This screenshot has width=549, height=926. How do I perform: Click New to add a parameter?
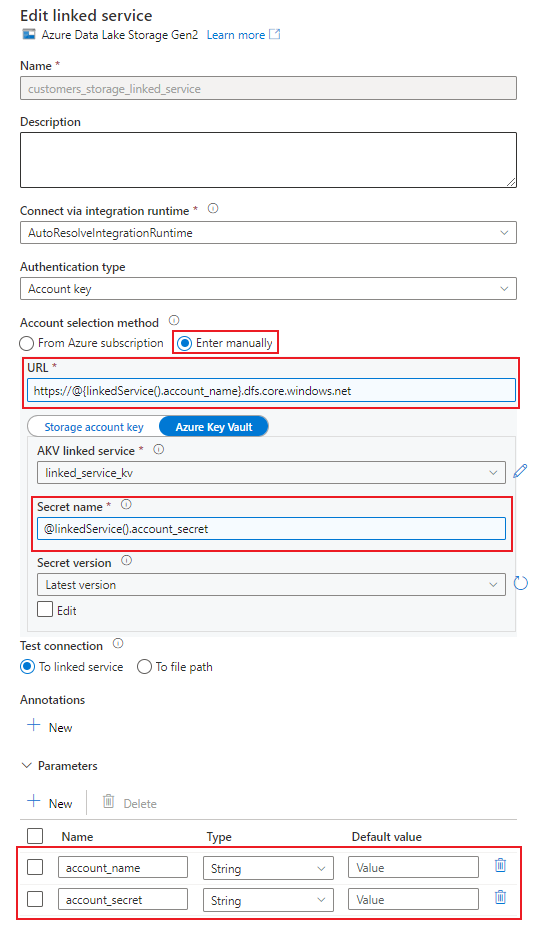click(50, 803)
